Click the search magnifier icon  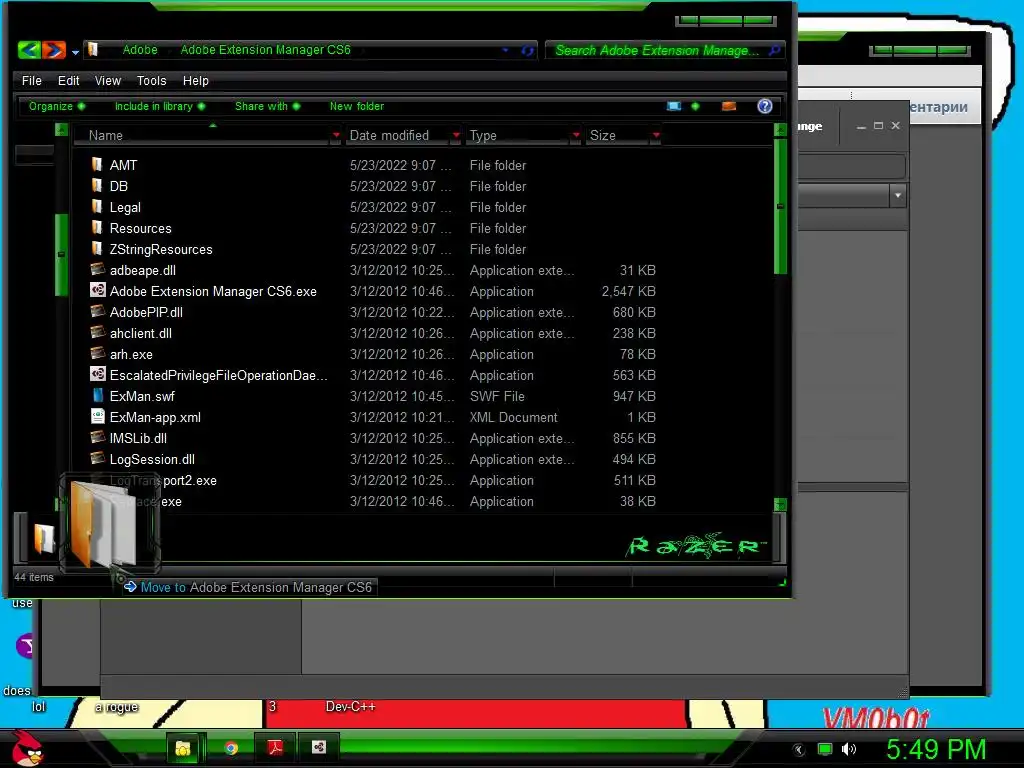774,50
